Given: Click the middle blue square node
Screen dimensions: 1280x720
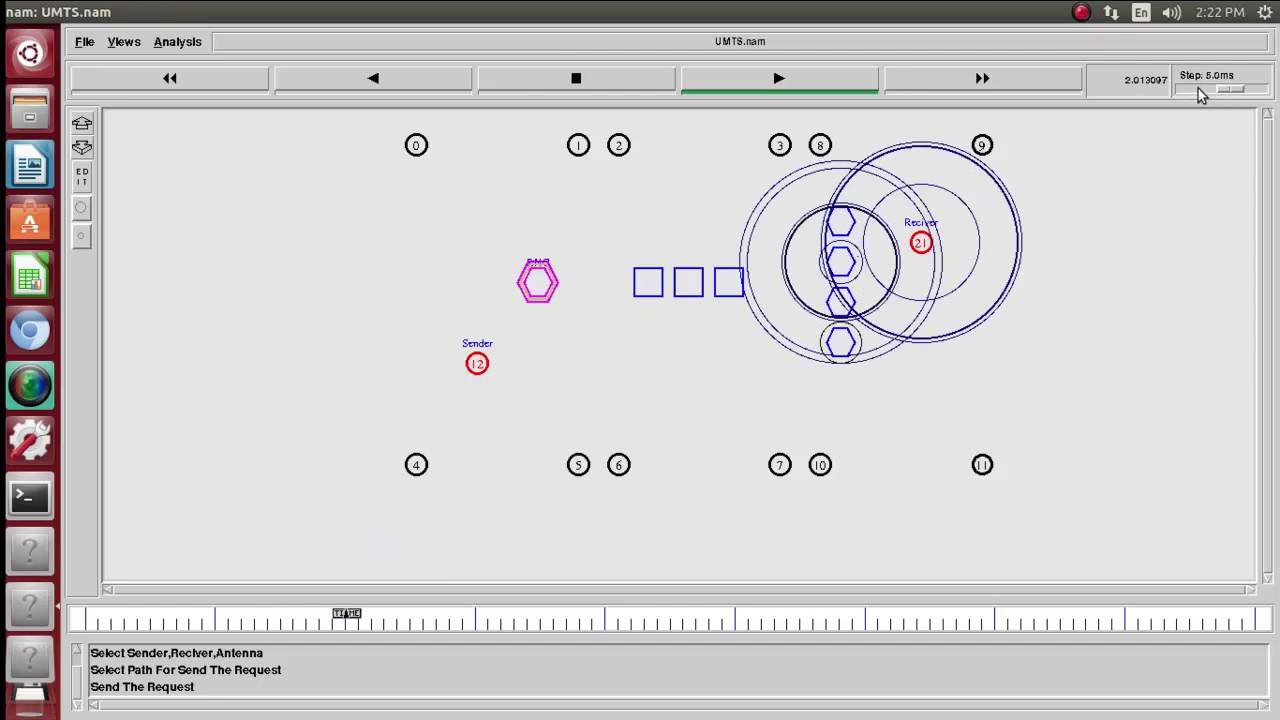Looking at the screenshot, I should click(x=688, y=283).
